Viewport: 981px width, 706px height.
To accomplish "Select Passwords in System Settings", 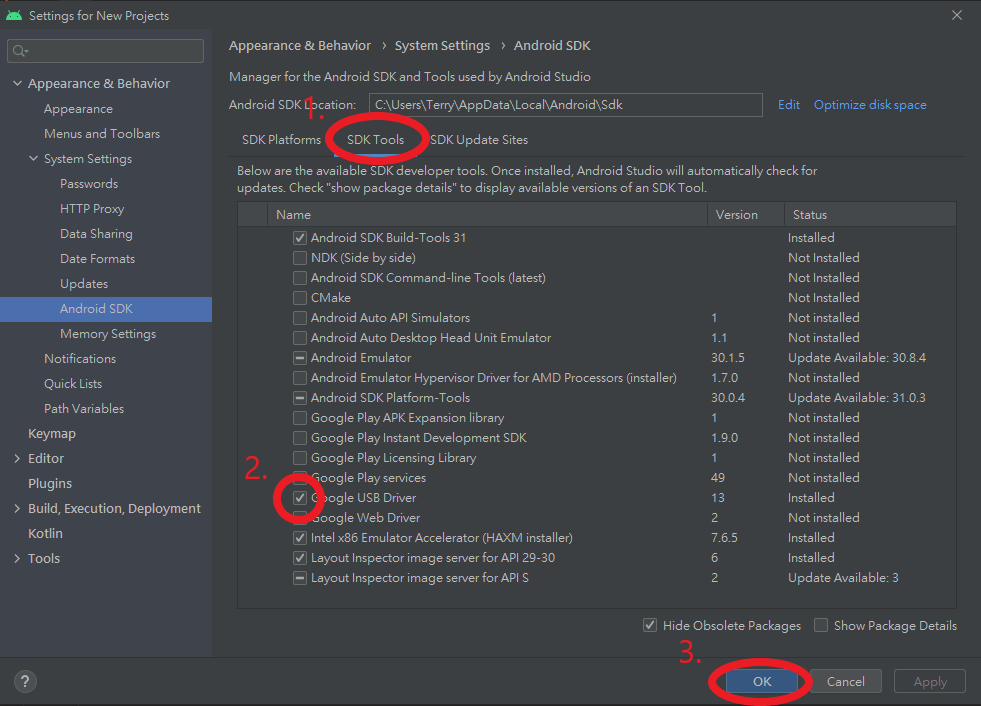I will 89,183.
